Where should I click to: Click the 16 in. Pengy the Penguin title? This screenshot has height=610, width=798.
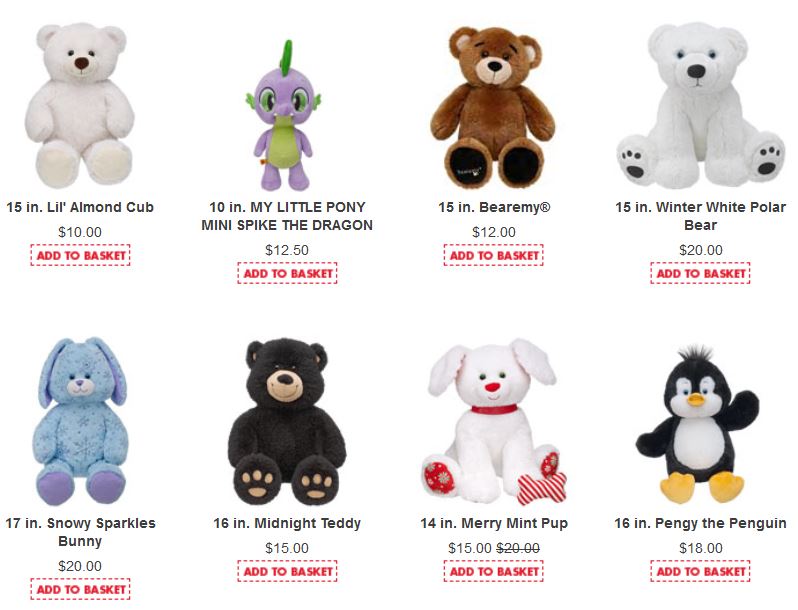700,523
